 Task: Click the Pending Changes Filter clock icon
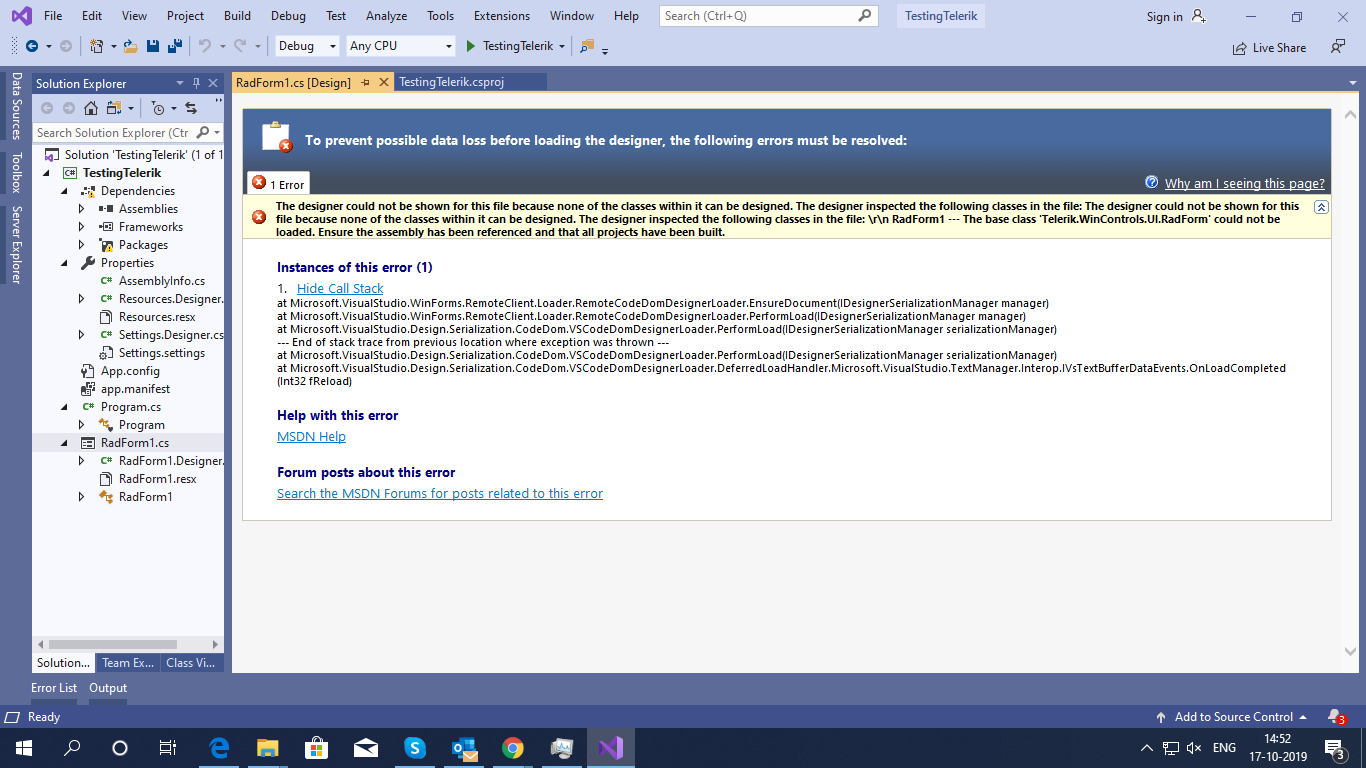coord(158,108)
